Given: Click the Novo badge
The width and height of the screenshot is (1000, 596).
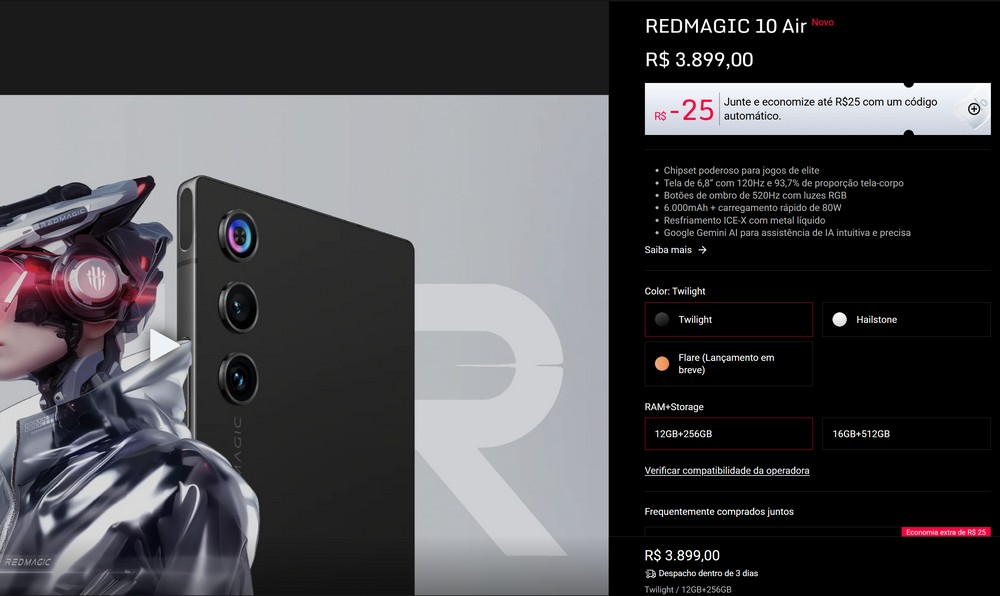Looking at the screenshot, I should pos(822,22).
